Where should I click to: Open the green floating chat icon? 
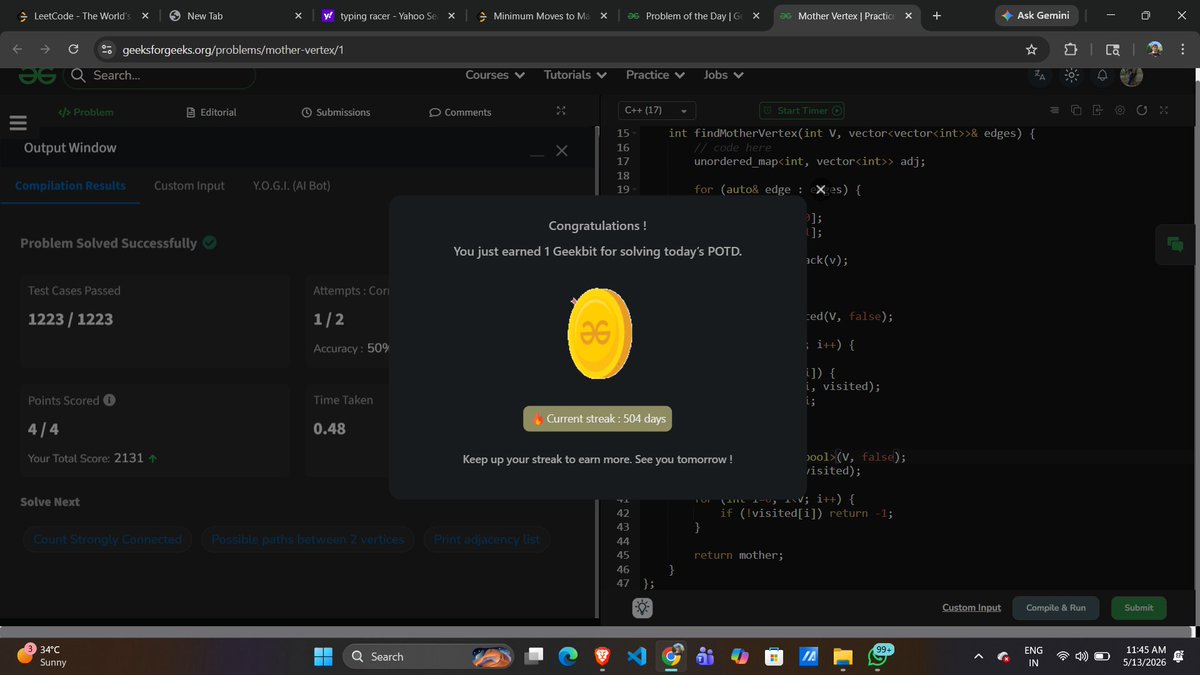coord(1175,244)
